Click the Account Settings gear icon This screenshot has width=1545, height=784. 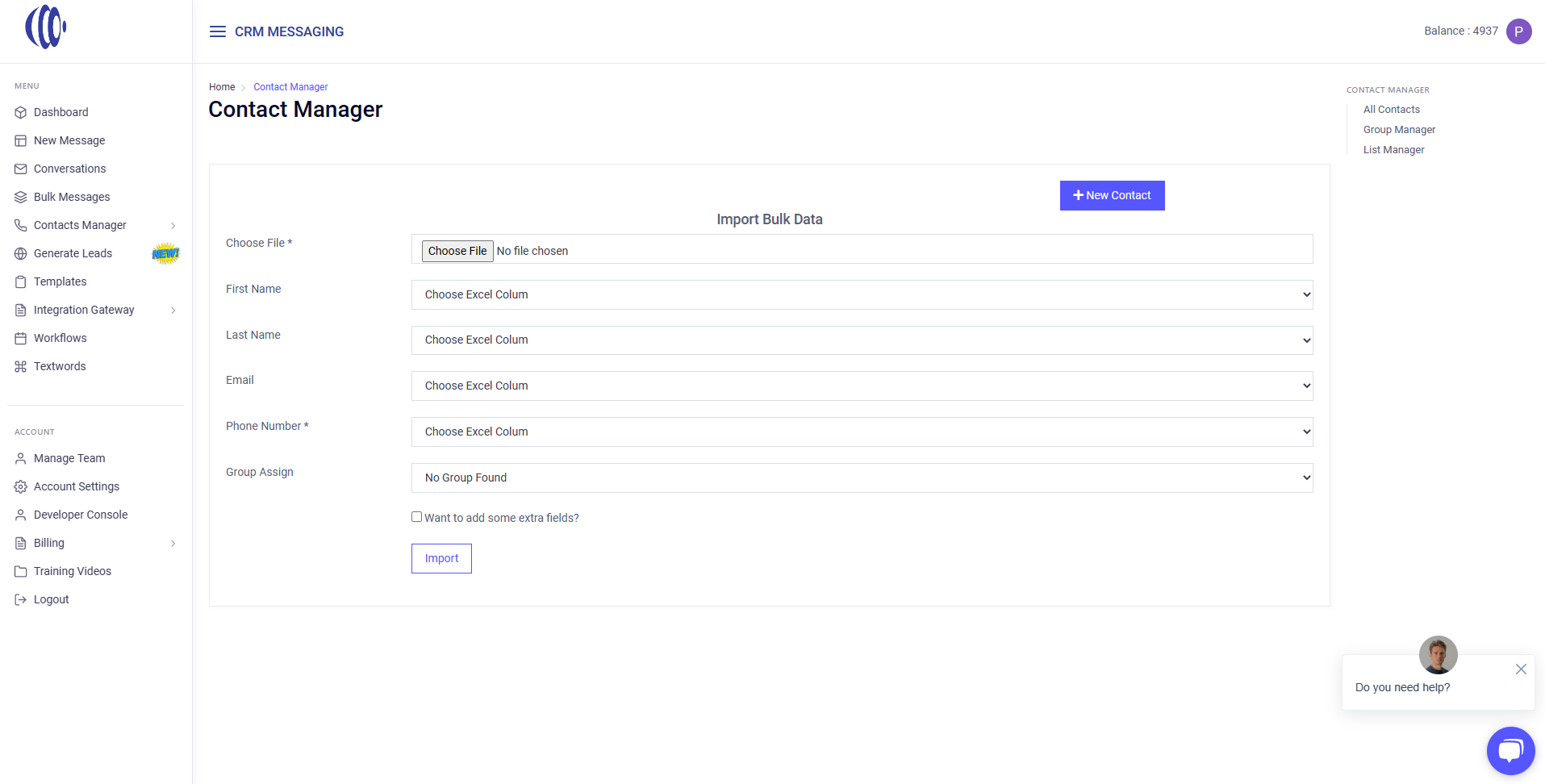(21, 487)
